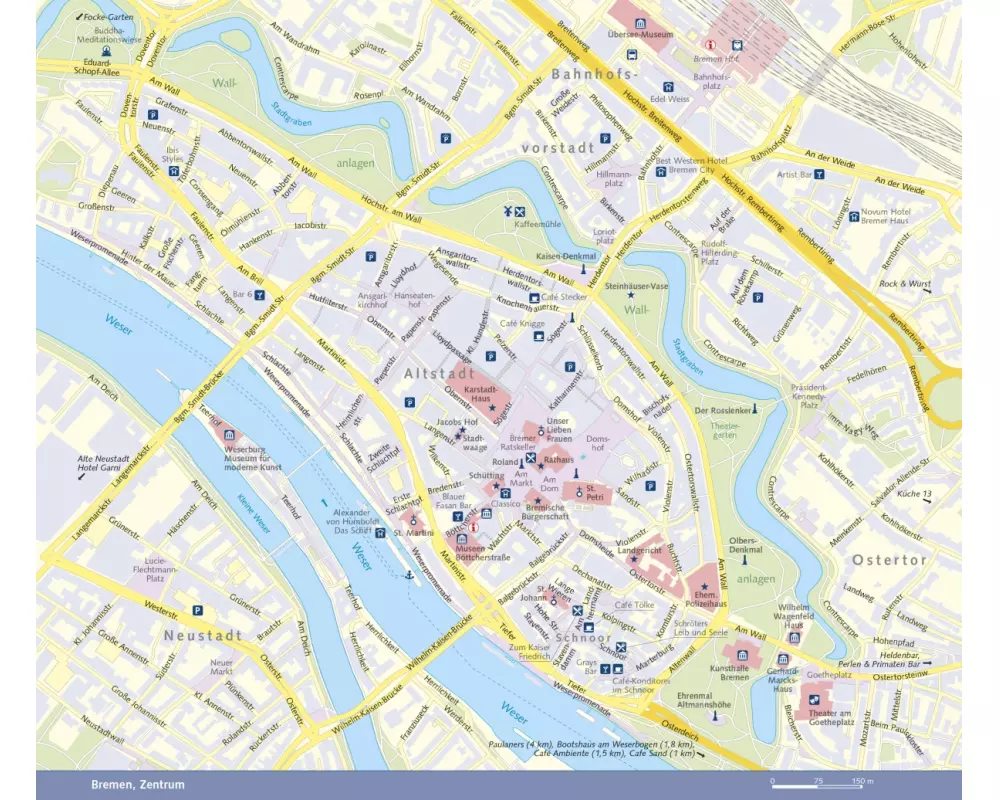The width and height of the screenshot is (1000, 800).
Task: Click the Rathaus label
Action: pos(559,459)
